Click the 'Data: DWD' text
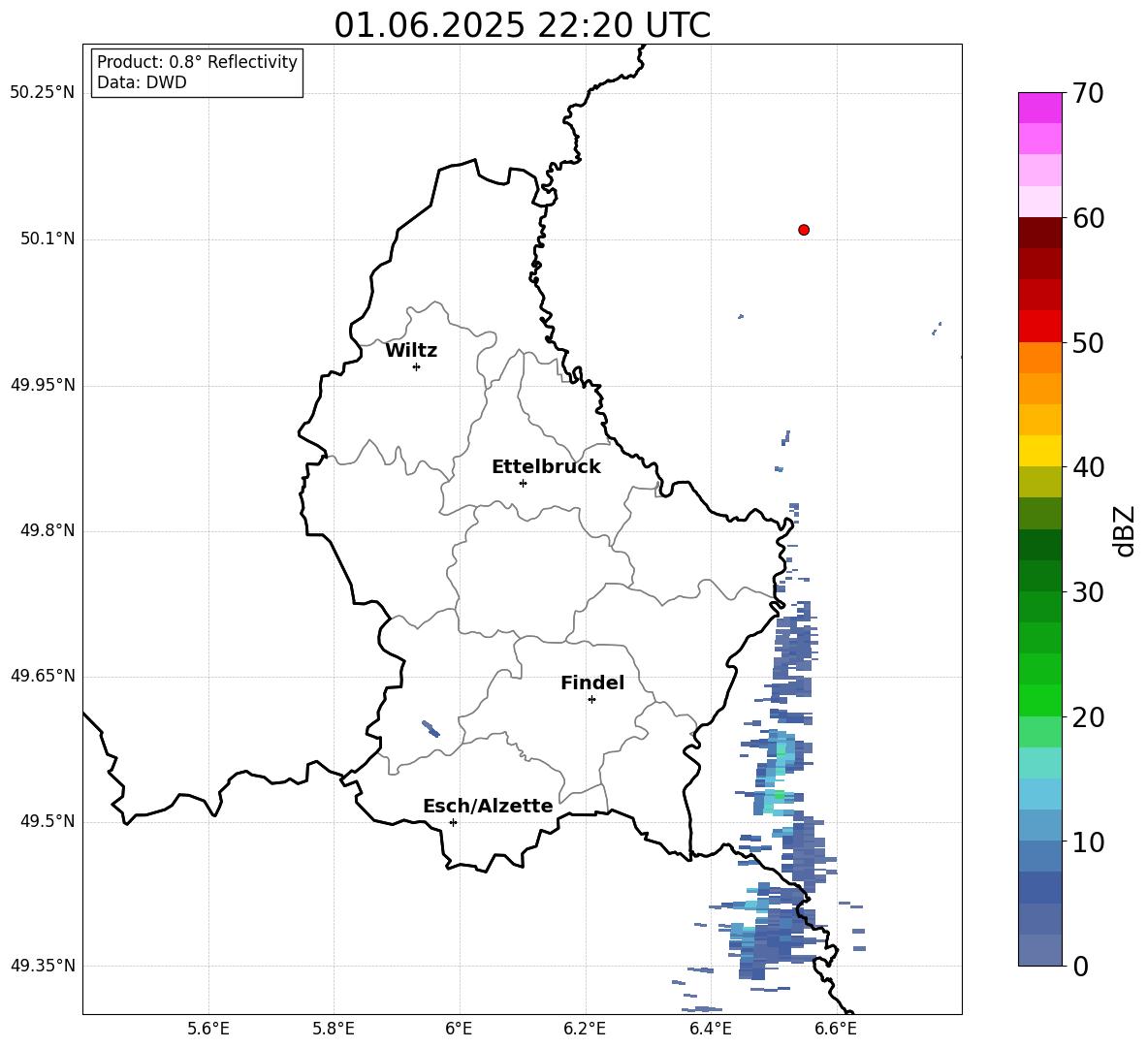Image resolution: width=1148 pixels, height=1048 pixels. click(x=142, y=82)
